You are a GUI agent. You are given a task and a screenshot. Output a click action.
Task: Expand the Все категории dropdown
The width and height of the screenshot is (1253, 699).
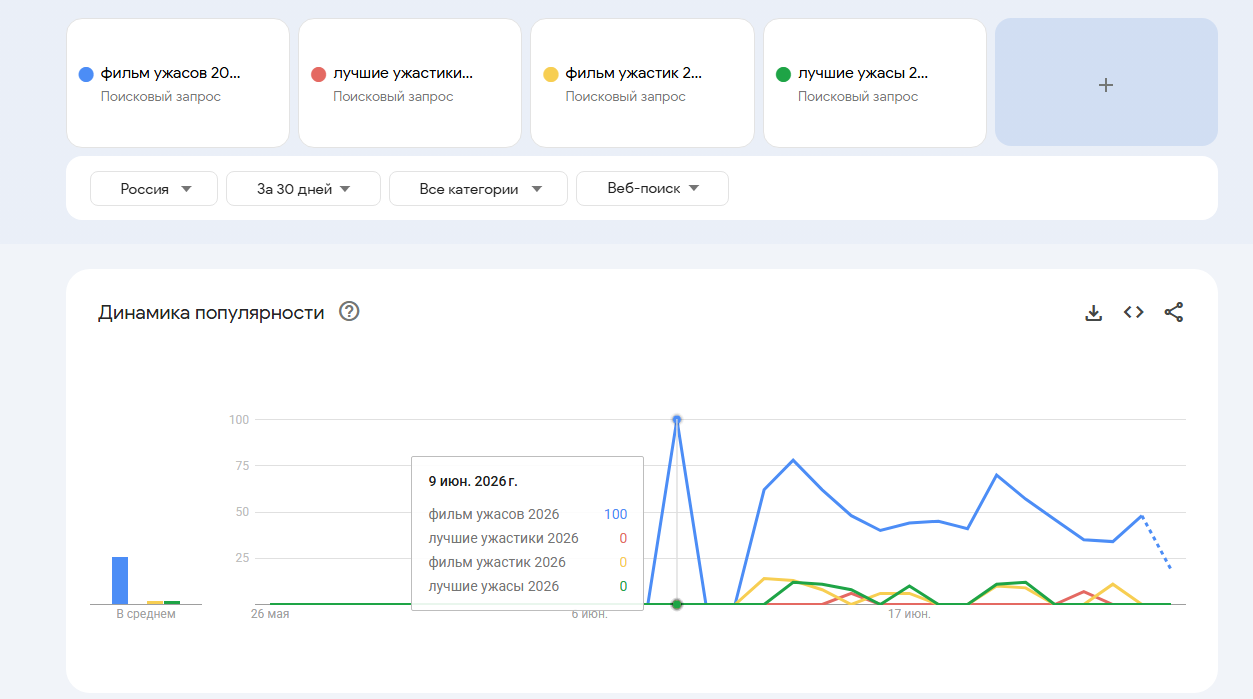coord(478,188)
